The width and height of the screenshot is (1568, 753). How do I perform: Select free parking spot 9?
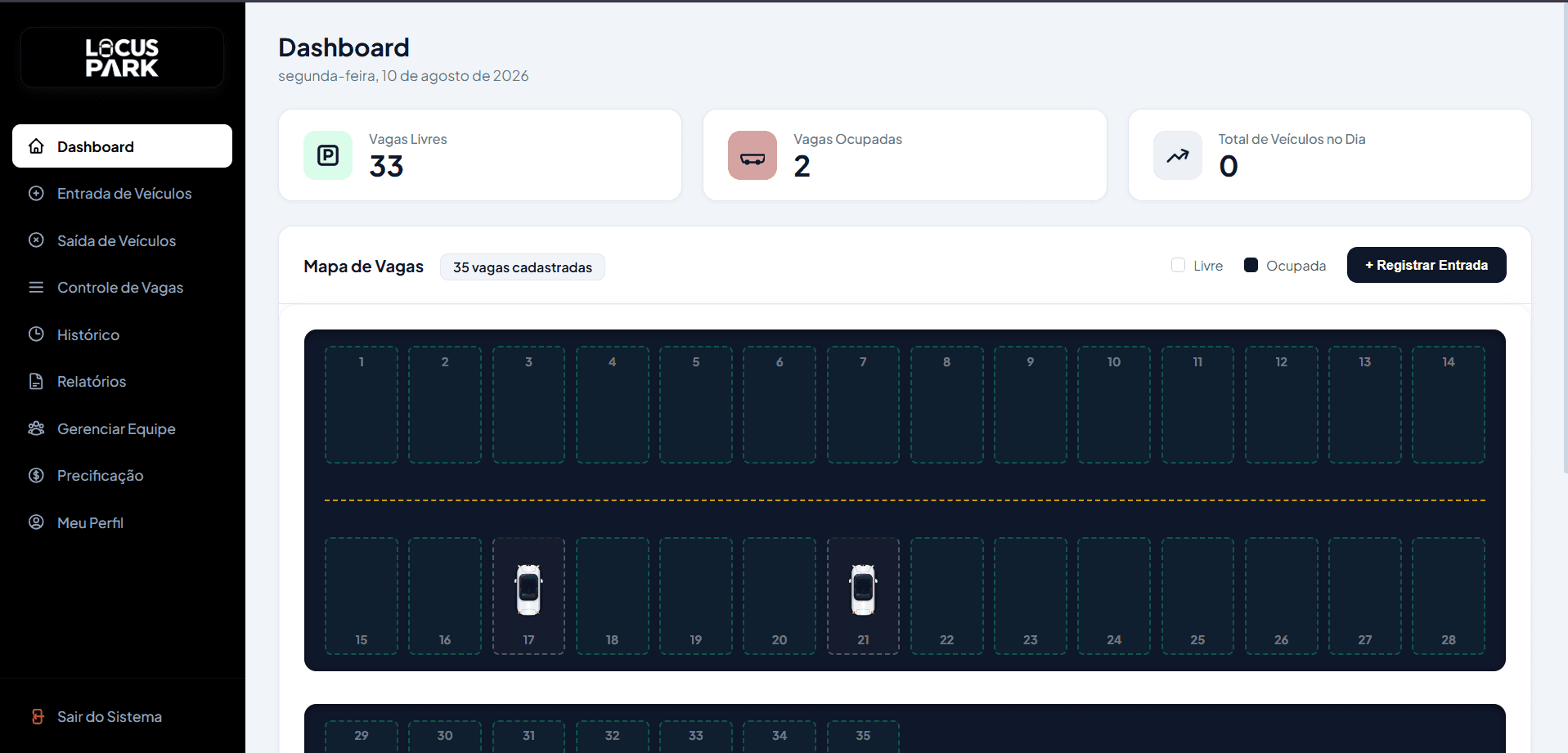point(1031,405)
